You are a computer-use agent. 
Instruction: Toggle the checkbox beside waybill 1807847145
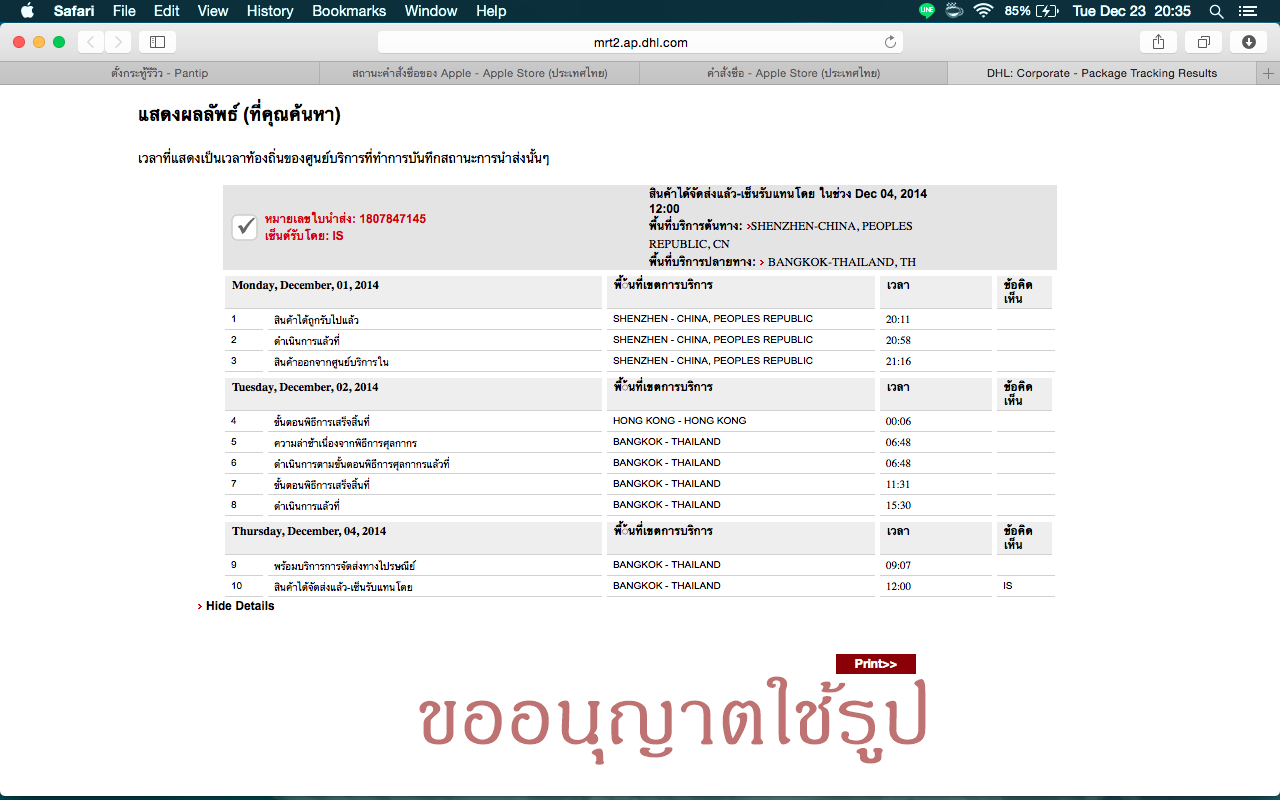pos(245,227)
